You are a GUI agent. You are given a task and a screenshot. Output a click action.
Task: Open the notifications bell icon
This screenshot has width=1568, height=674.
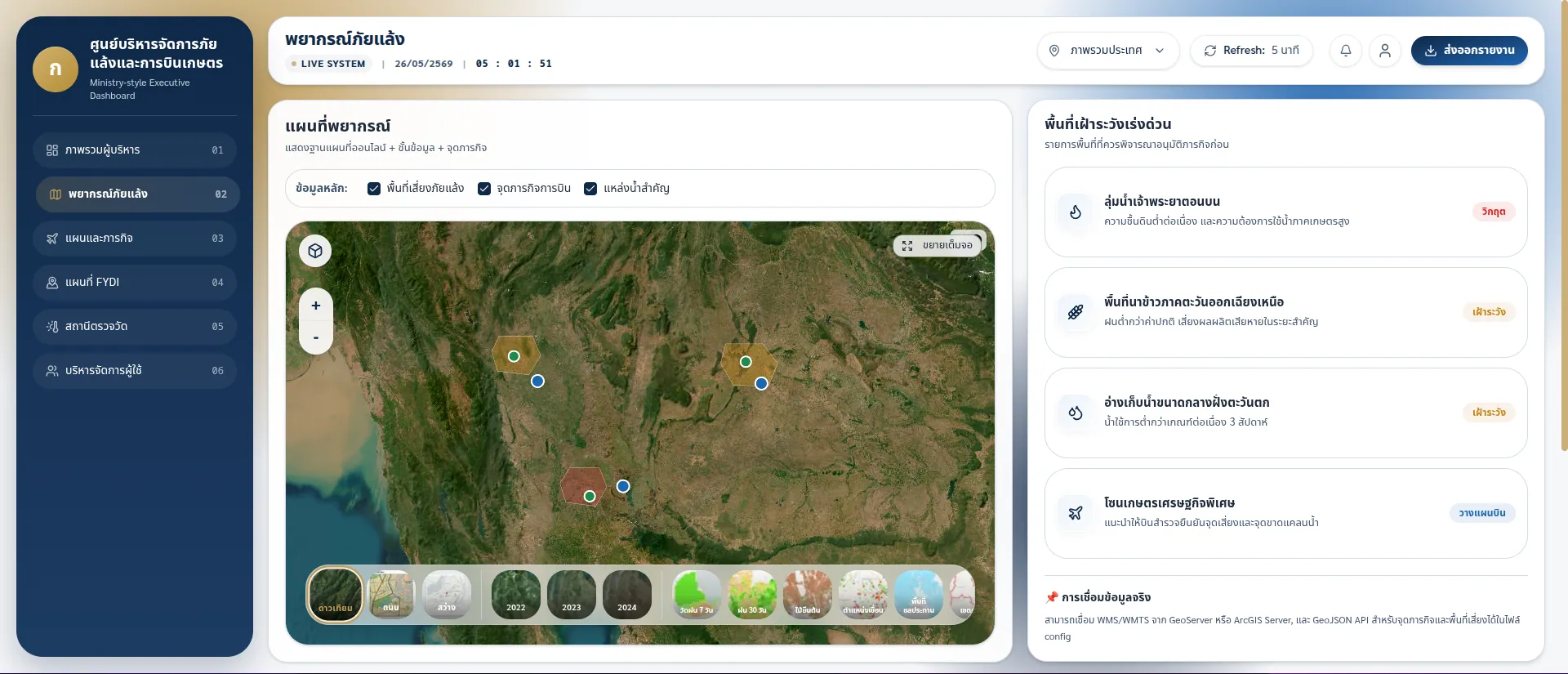1345,51
